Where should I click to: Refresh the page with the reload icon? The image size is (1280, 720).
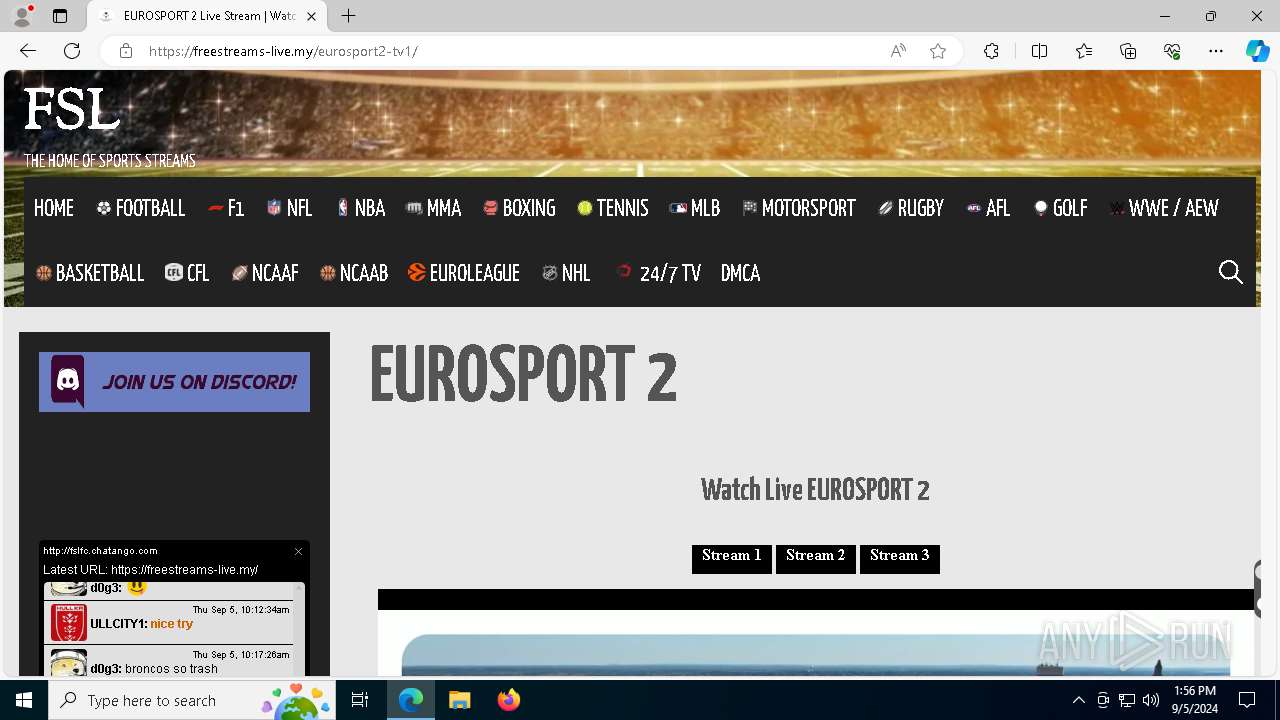(x=72, y=51)
